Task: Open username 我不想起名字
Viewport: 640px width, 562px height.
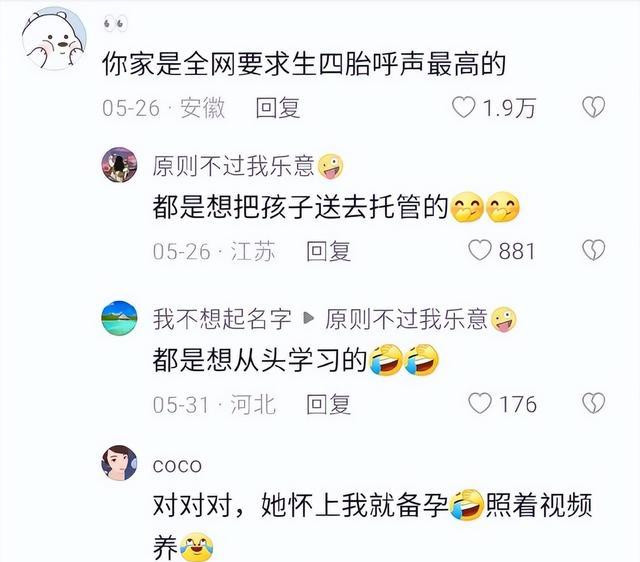Action: pos(222,319)
